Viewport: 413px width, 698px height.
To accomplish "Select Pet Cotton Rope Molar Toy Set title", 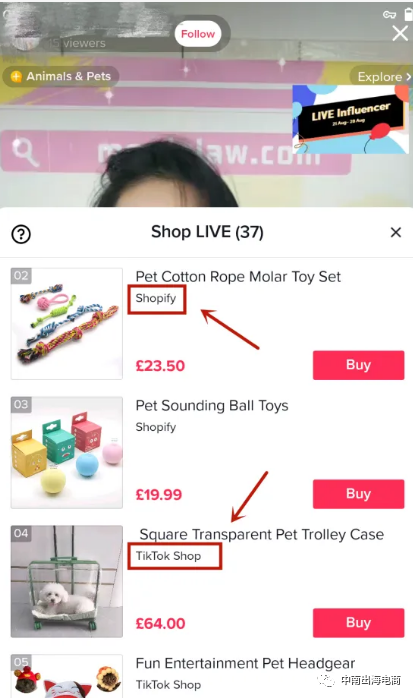I will (238, 276).
